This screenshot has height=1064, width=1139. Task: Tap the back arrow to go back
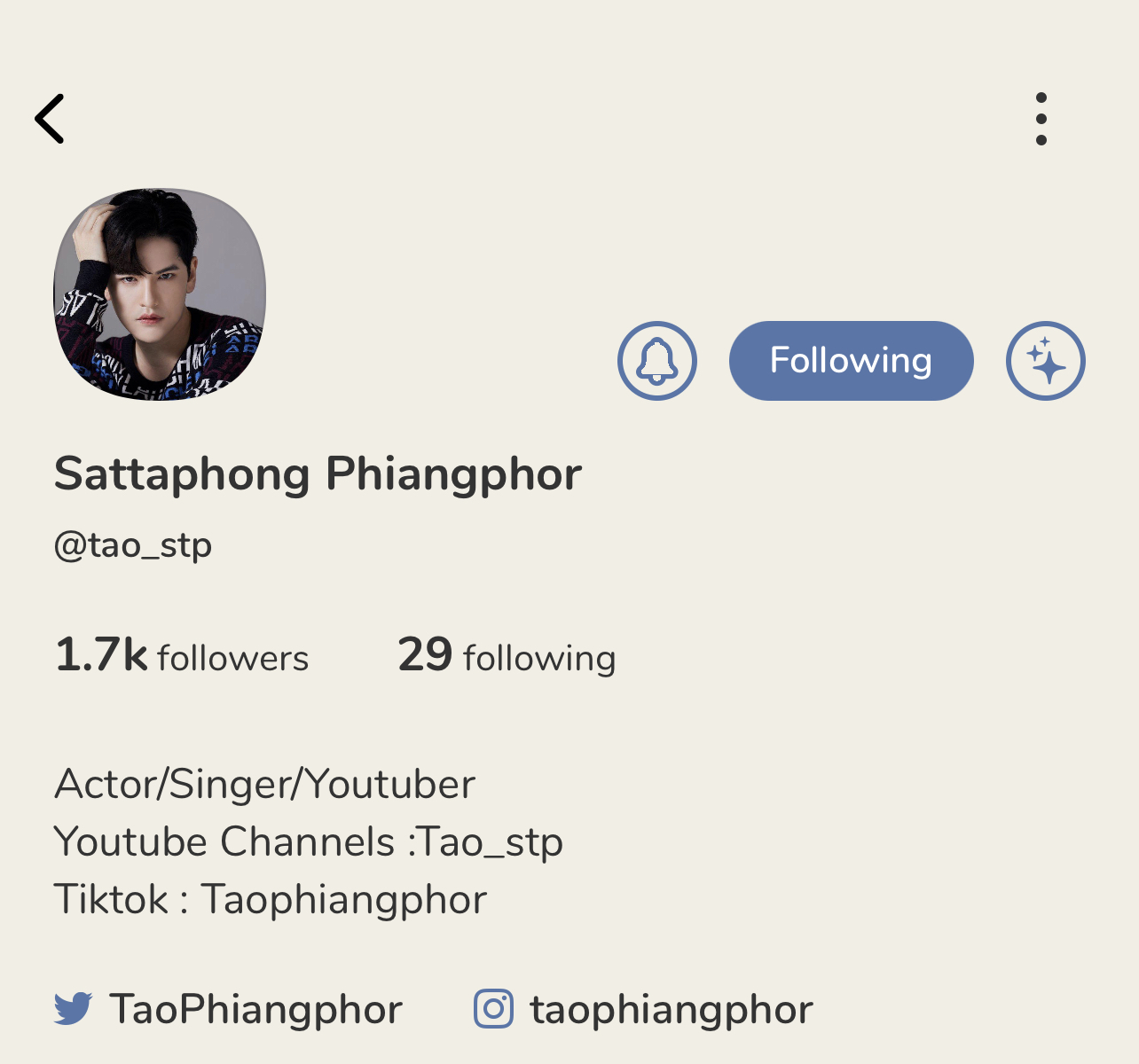click(51, 118)
